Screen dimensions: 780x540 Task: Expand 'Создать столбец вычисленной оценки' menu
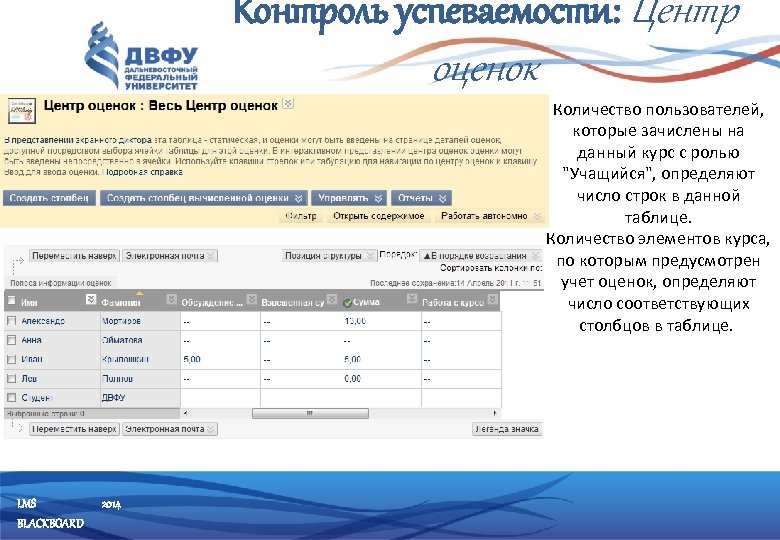[x=298, y=198]
